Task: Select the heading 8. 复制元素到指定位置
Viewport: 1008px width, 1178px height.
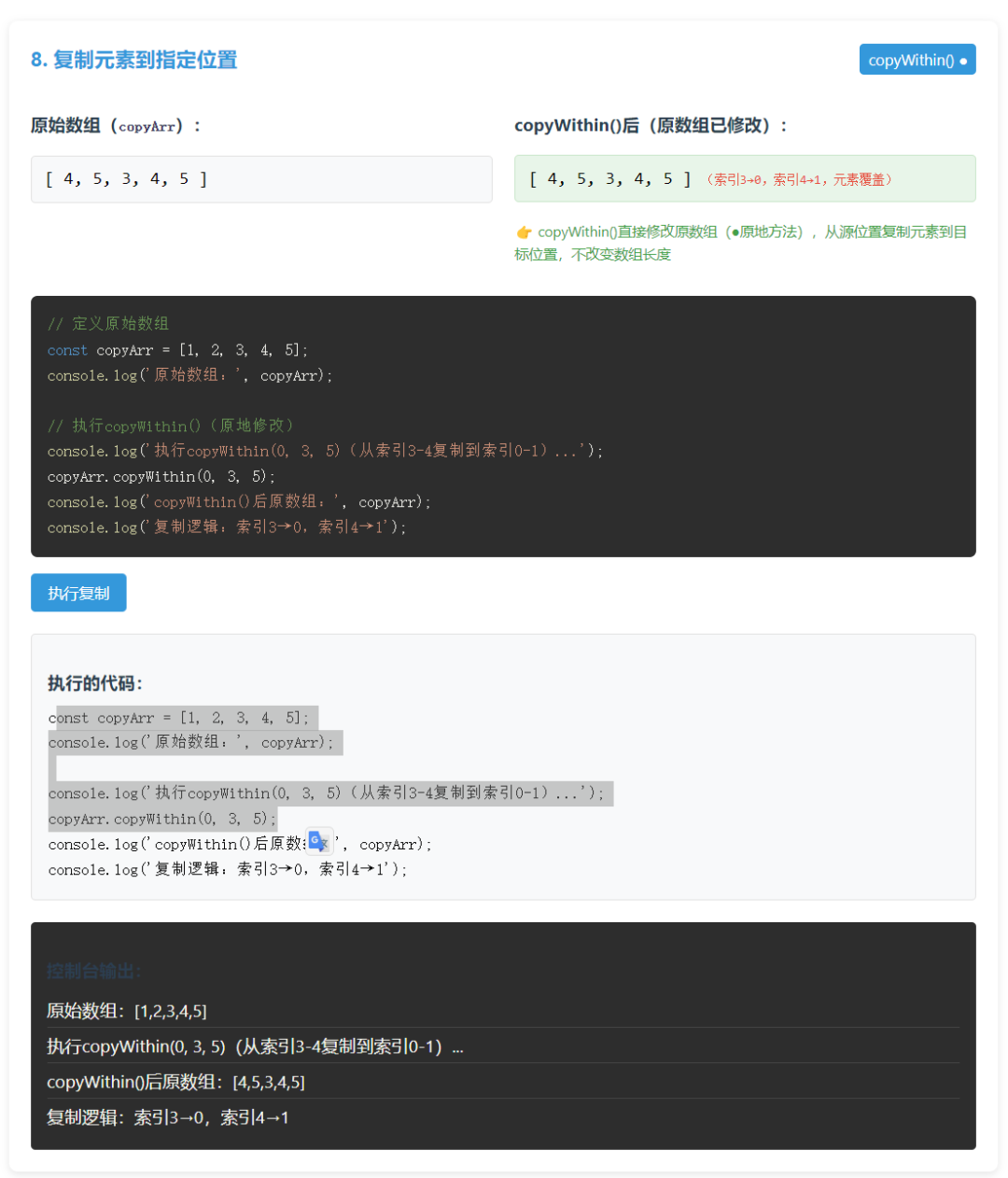Action: [x=133, y=60]
